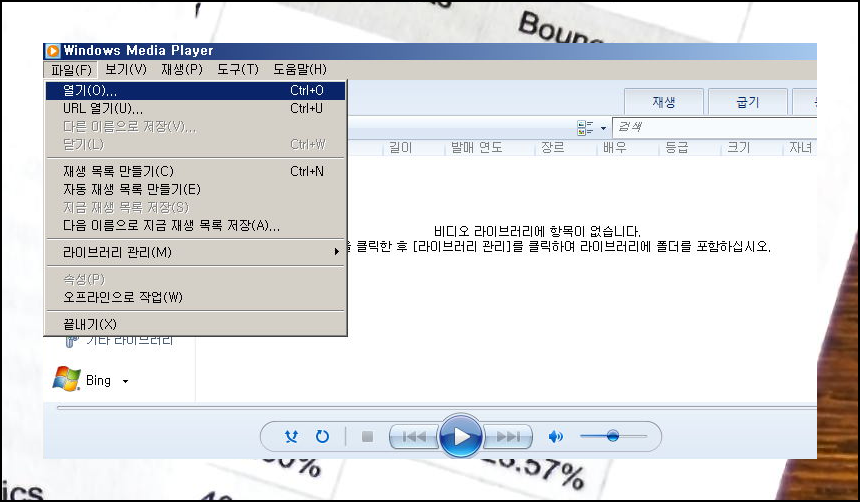860x502 pixels.
Task: Switch to the 굽기 tab
Action: [748, 102]
